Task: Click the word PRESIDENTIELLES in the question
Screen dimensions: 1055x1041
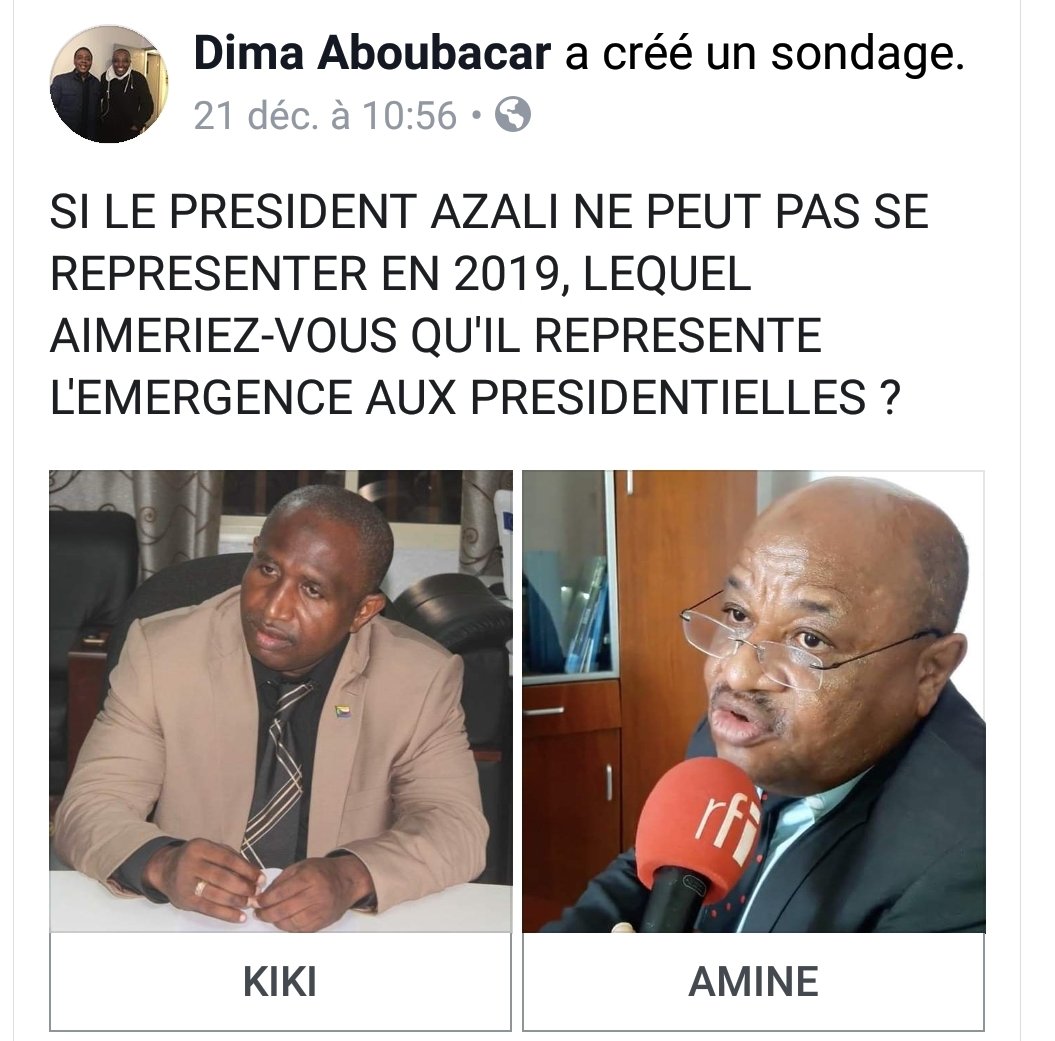Action: 668,397
